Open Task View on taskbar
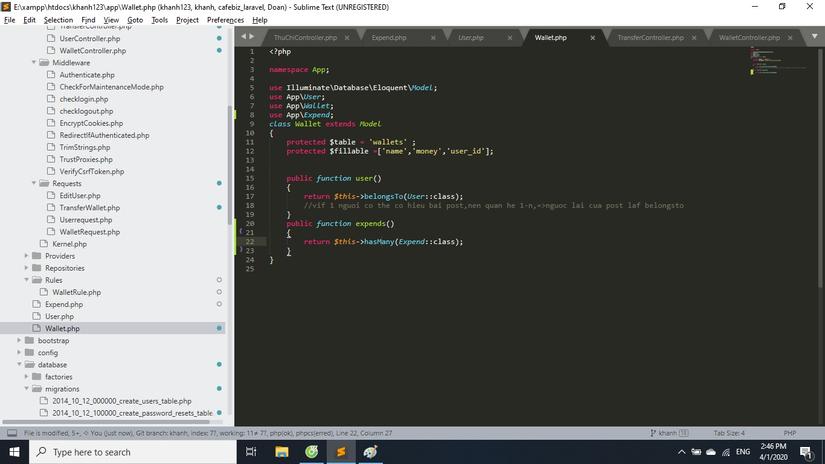The width and height of the screenshot is (825, 464). pos(251,452)
